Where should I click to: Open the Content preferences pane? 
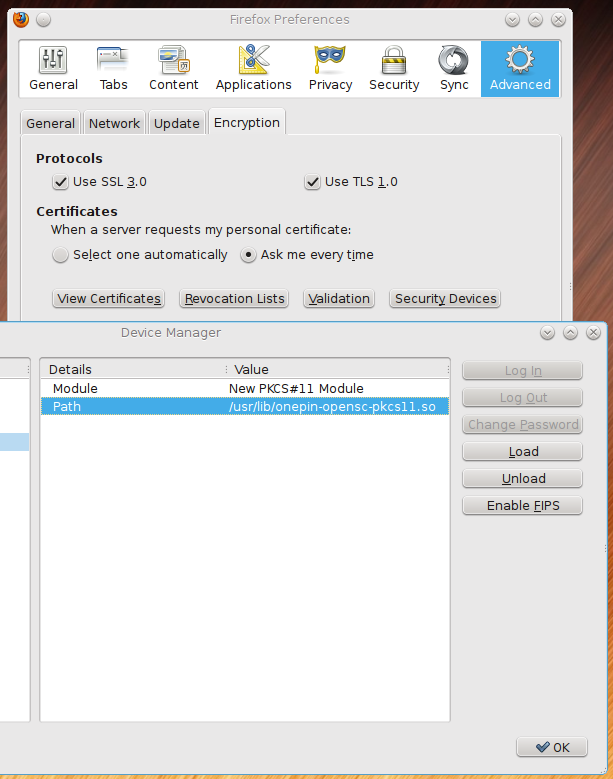[173, 69]
